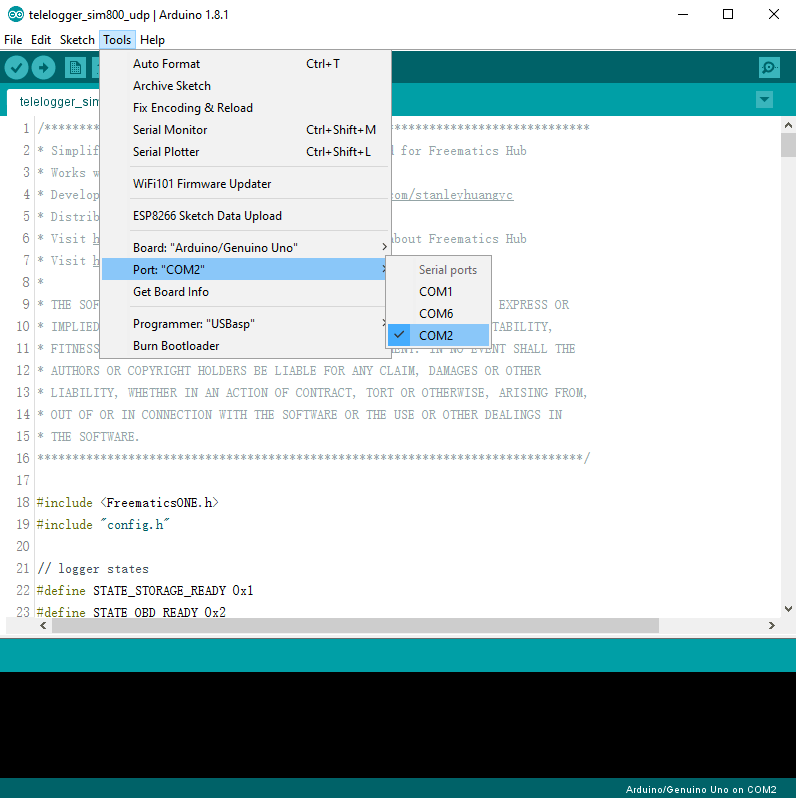Select Archive Sketch menu entry
This screenshot has width=796, height=798.
pyautogui.click(x=244, y=86)
